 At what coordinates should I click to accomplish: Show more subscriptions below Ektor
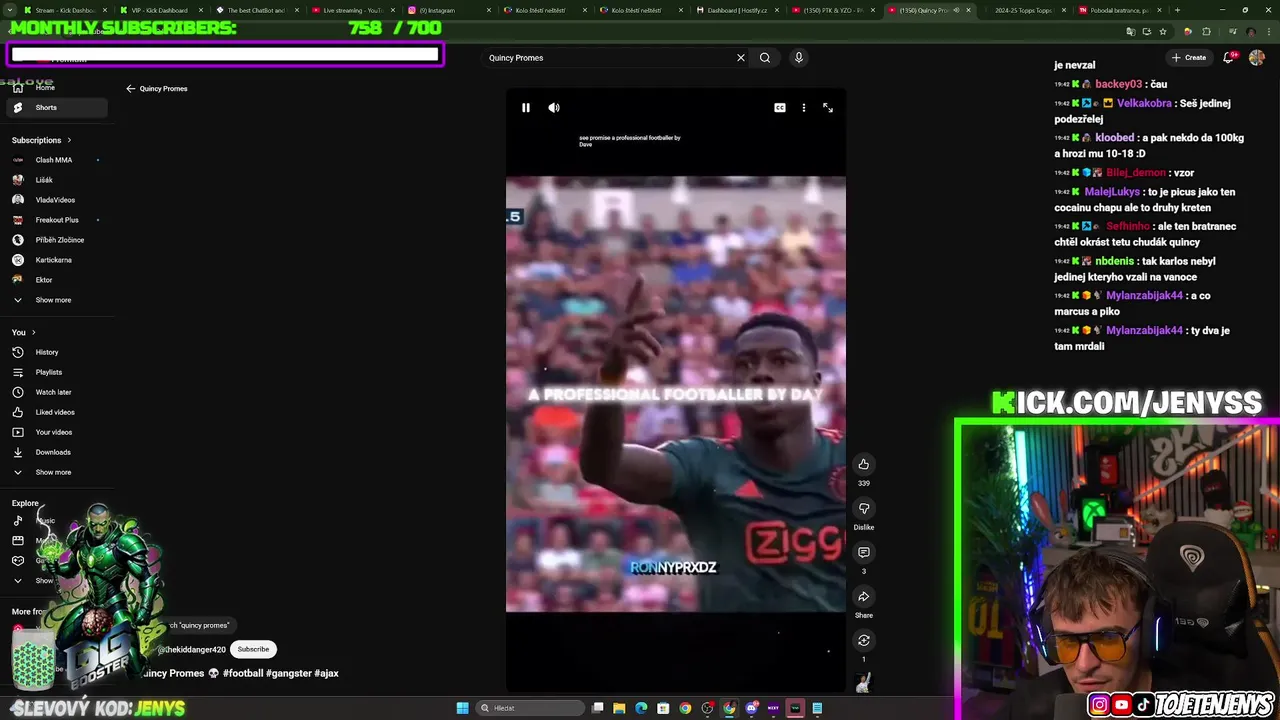(x=55, y=300)
